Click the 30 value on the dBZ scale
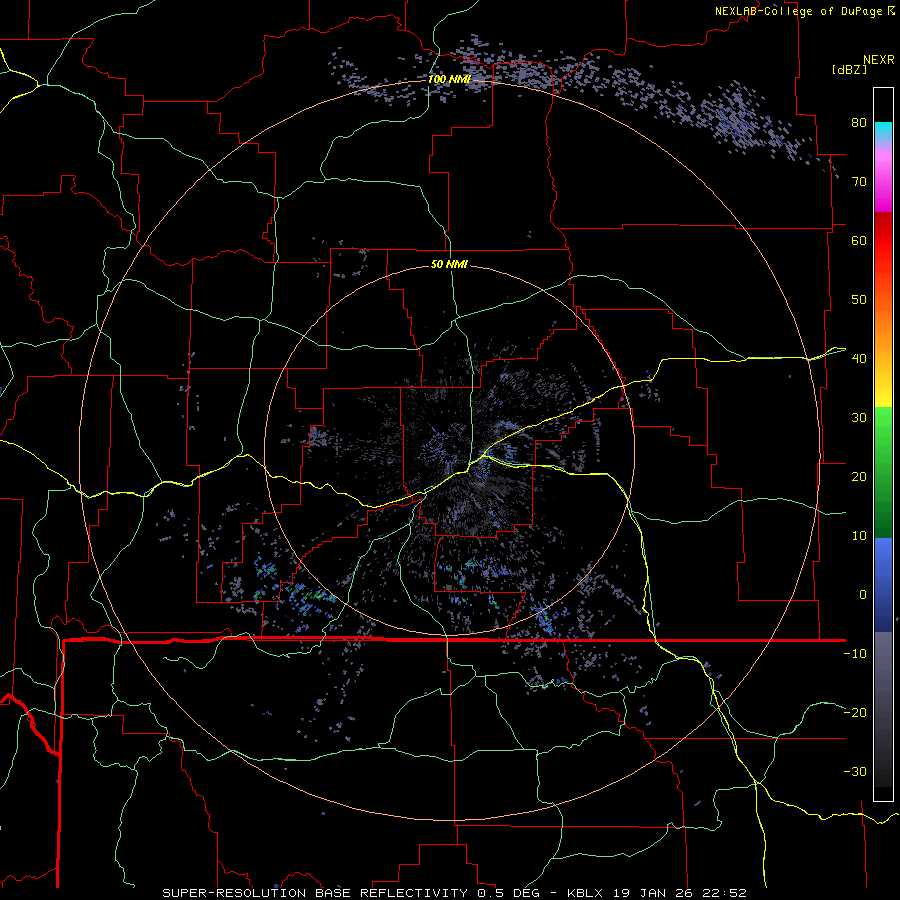Screen dimensions: 900x900 pyautogui.click(x=859, y=418)
